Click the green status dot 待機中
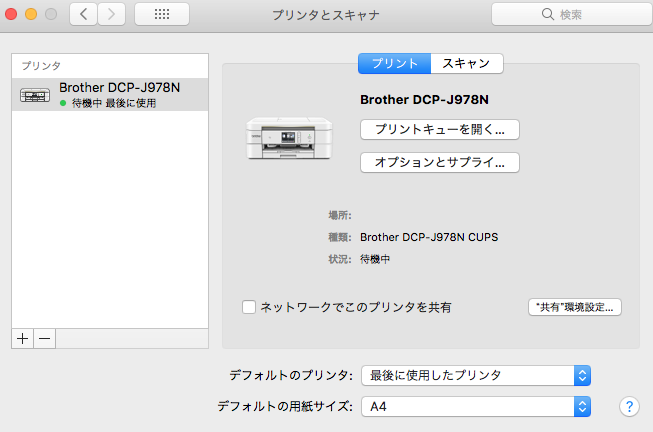The image size is (653, 432). [x=63, y=103]
